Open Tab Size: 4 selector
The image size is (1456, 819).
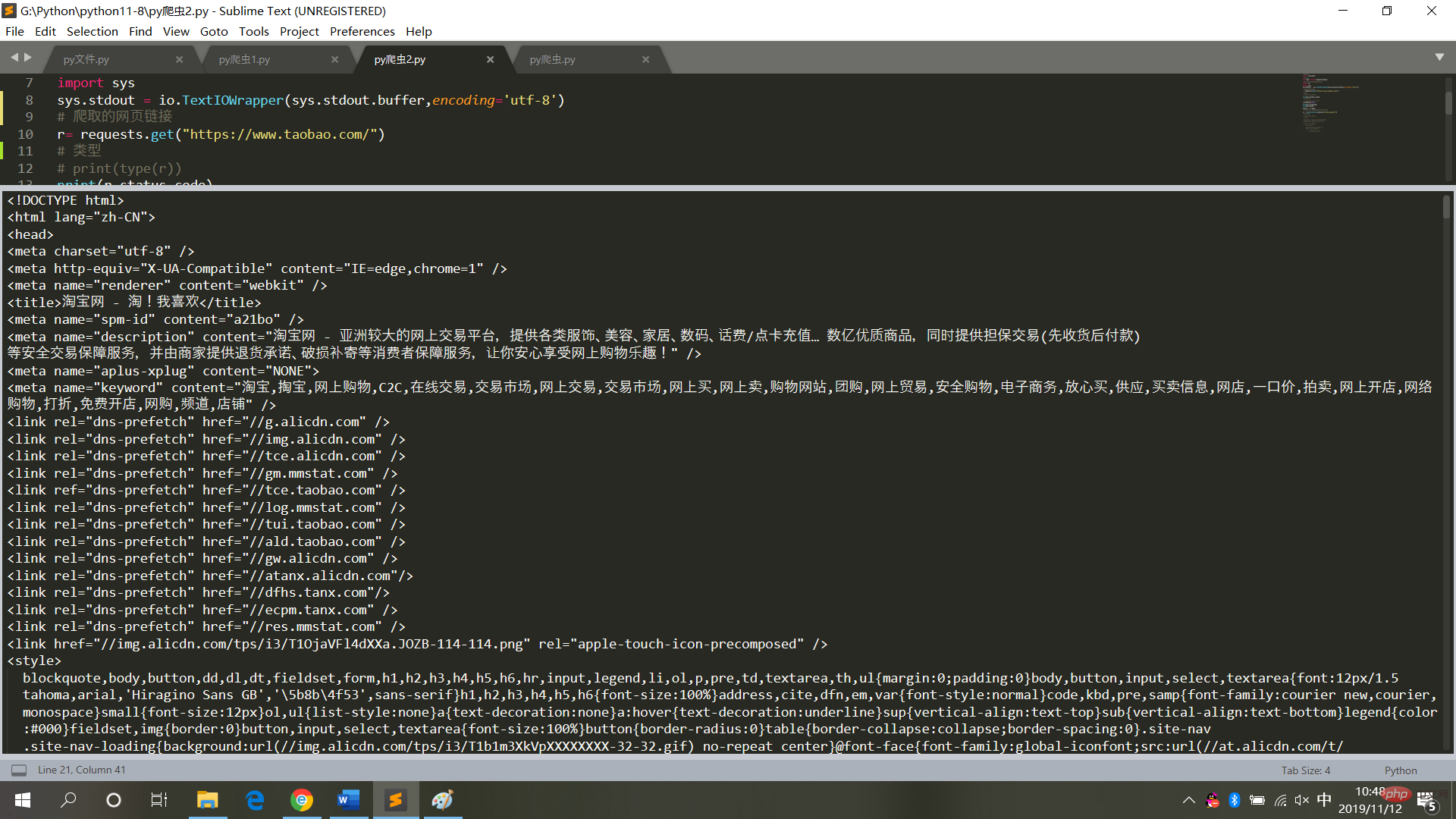pyautogui.click(x=1305, y=770)
